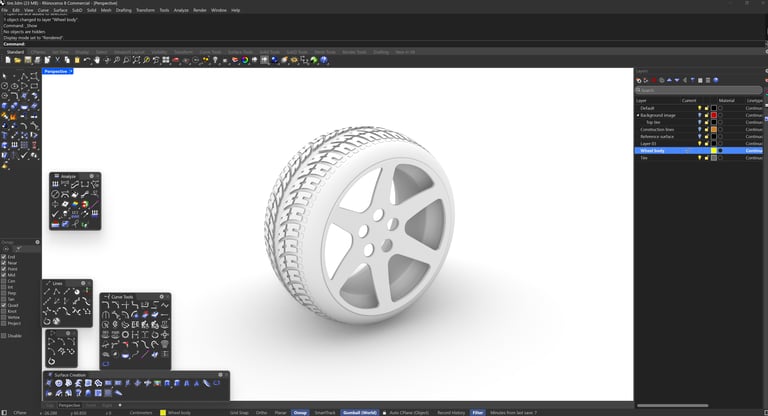Collapse the Background image layer tree

[x=637, y=115]
